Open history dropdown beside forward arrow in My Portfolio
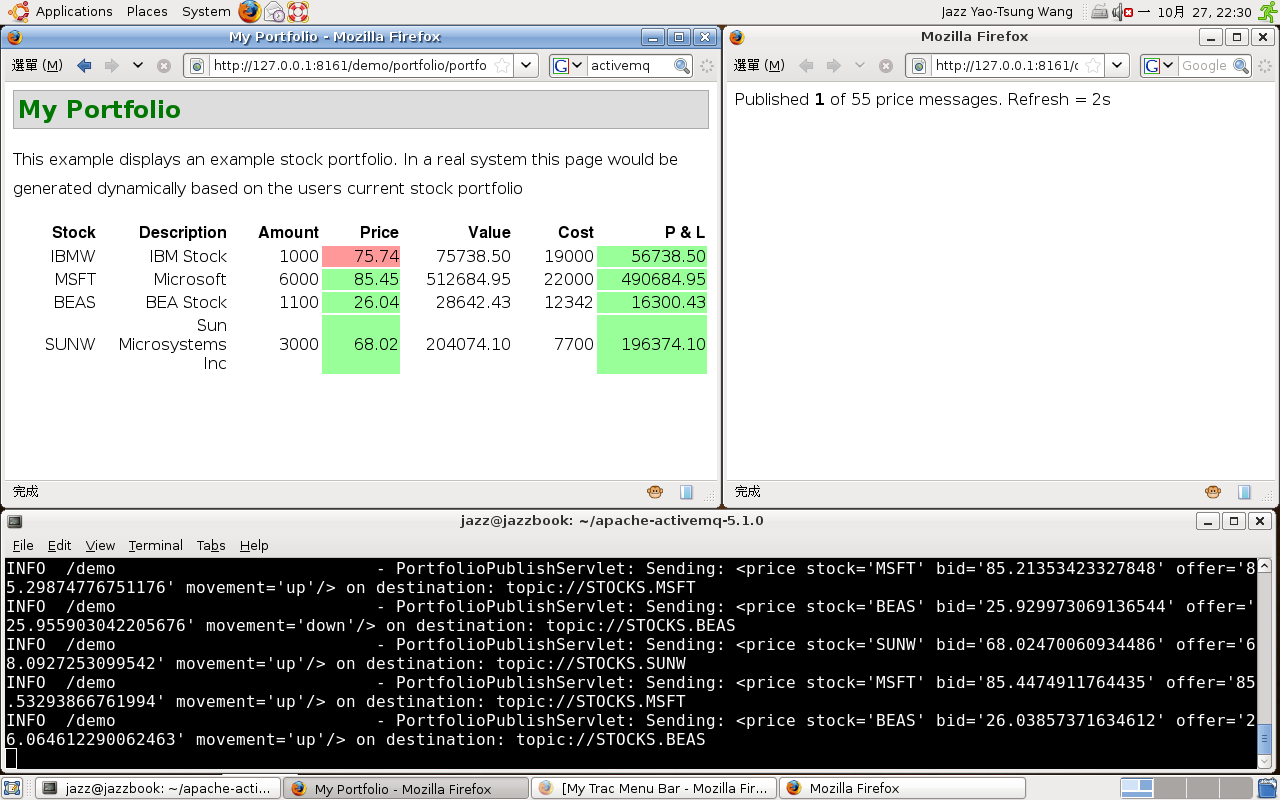Screen dimensions: 1280x800 click(x=137, y=66)
